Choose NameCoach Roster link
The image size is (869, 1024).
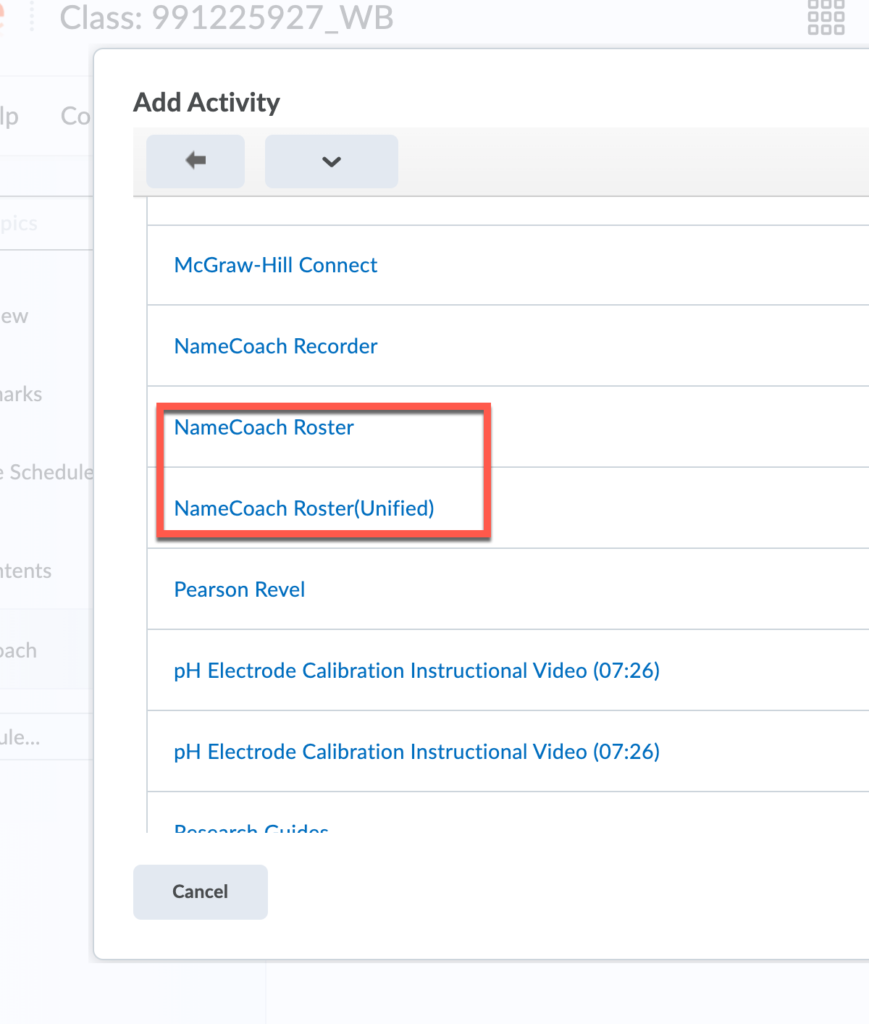[264, 427]
